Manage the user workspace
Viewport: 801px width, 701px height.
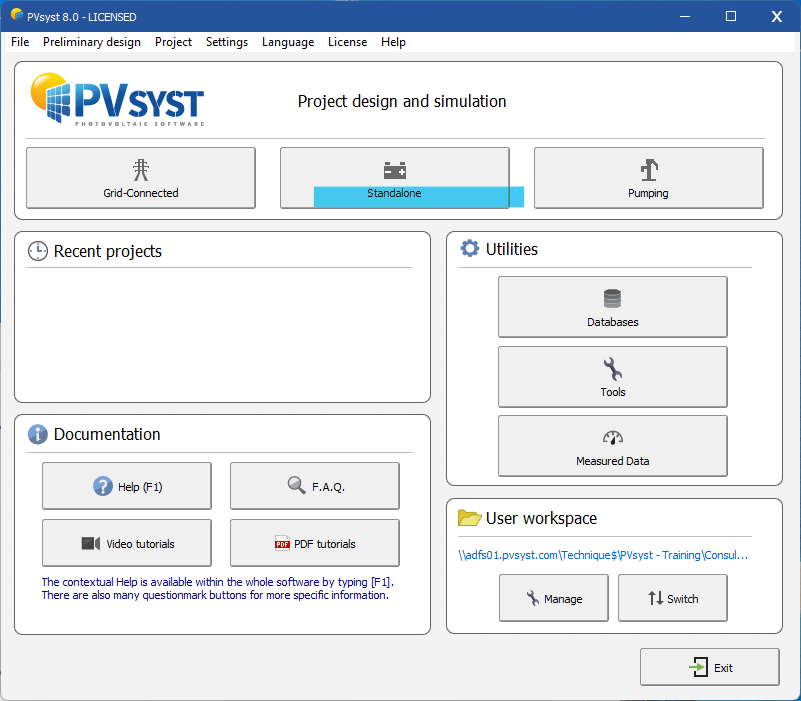click(x=554, y=598)
